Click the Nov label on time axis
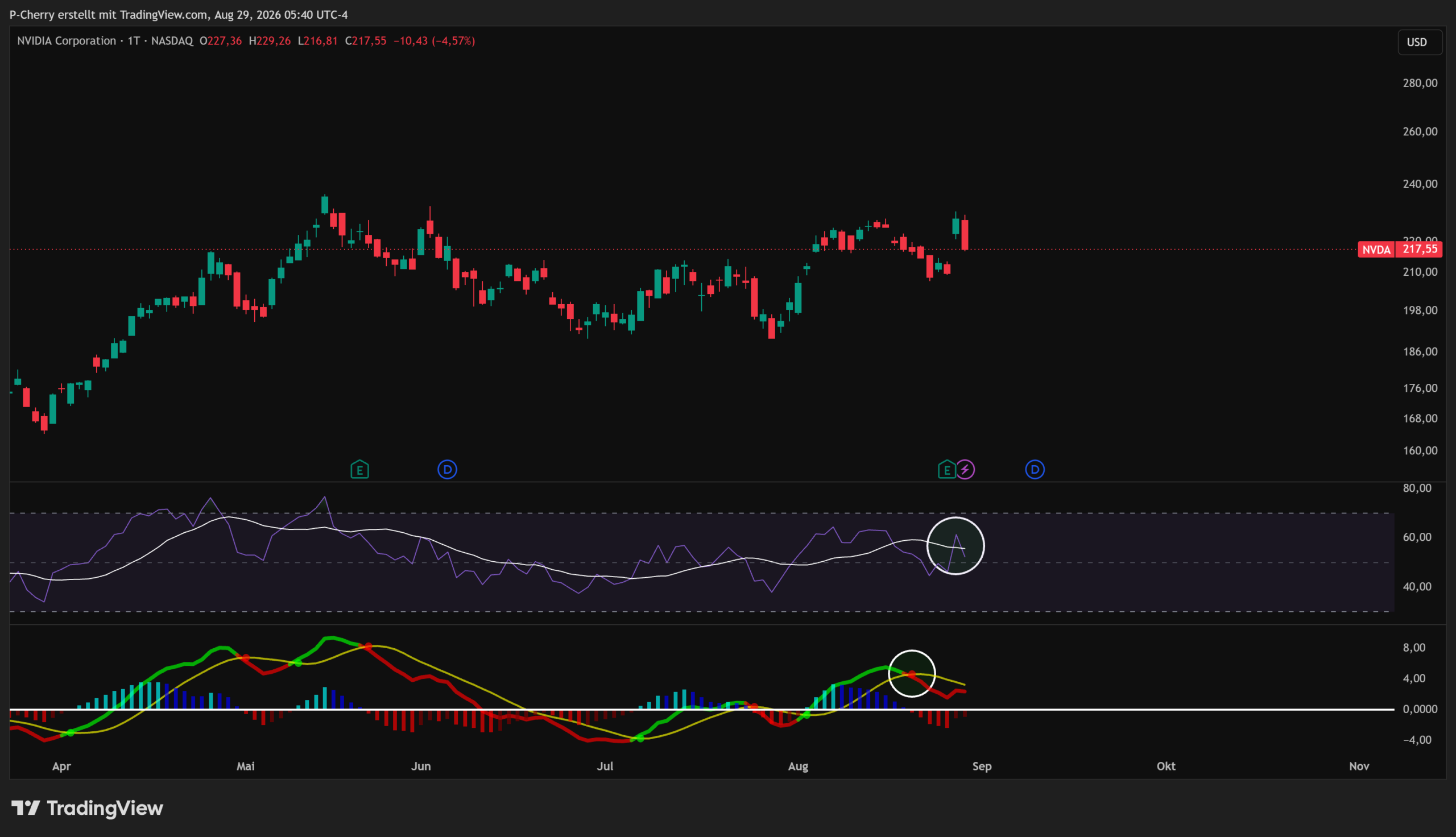1456x837 pixels. tap(1359, 766)
